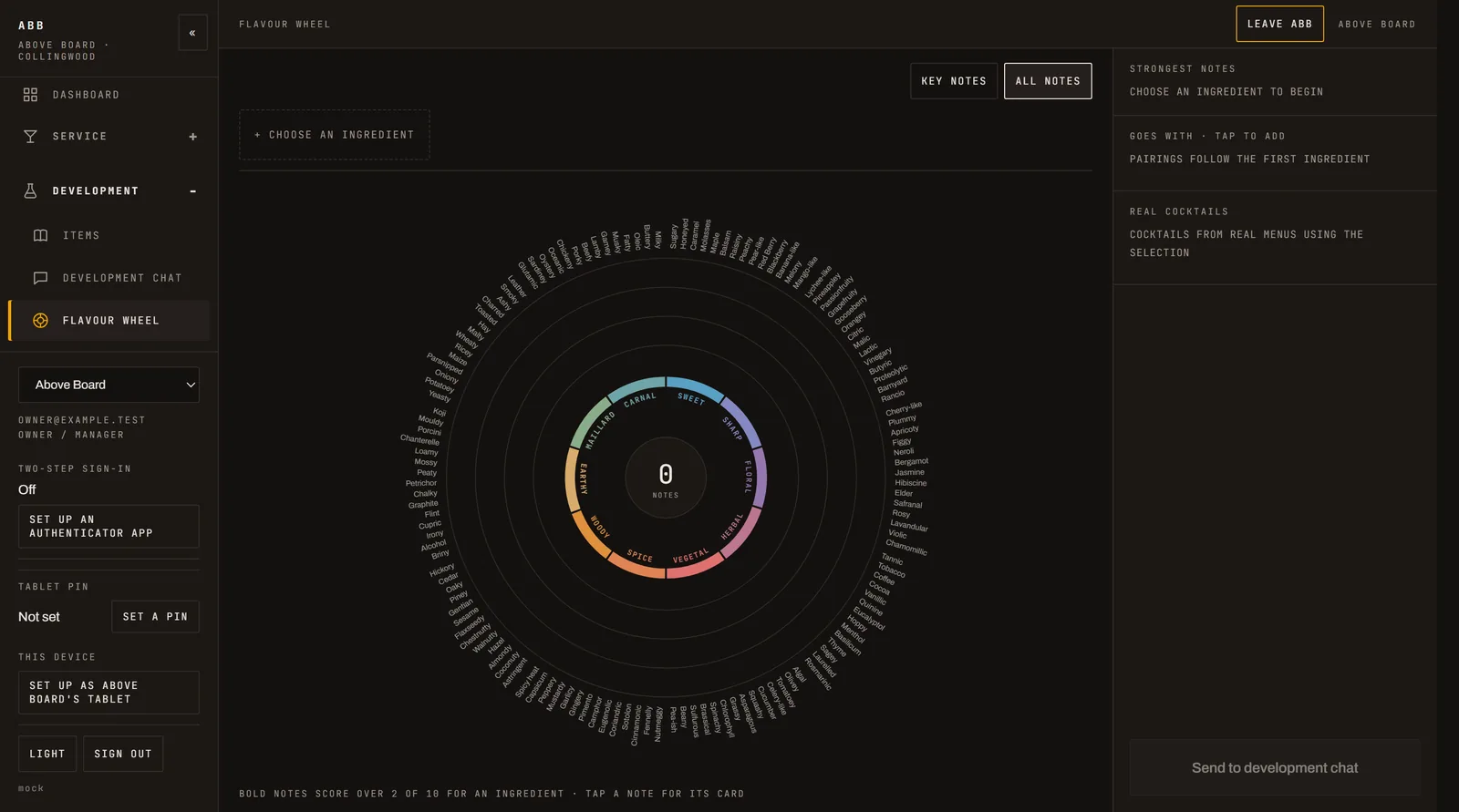
Task: Click the Flavour Wheel target icon
Action: point(40,321)
